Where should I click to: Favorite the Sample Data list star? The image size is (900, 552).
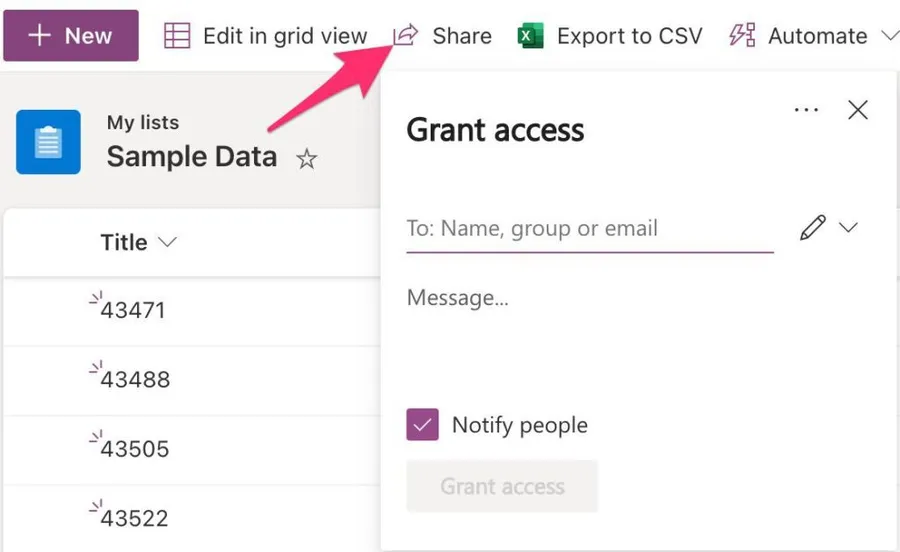pyautogui.click(x=307, y=159)
